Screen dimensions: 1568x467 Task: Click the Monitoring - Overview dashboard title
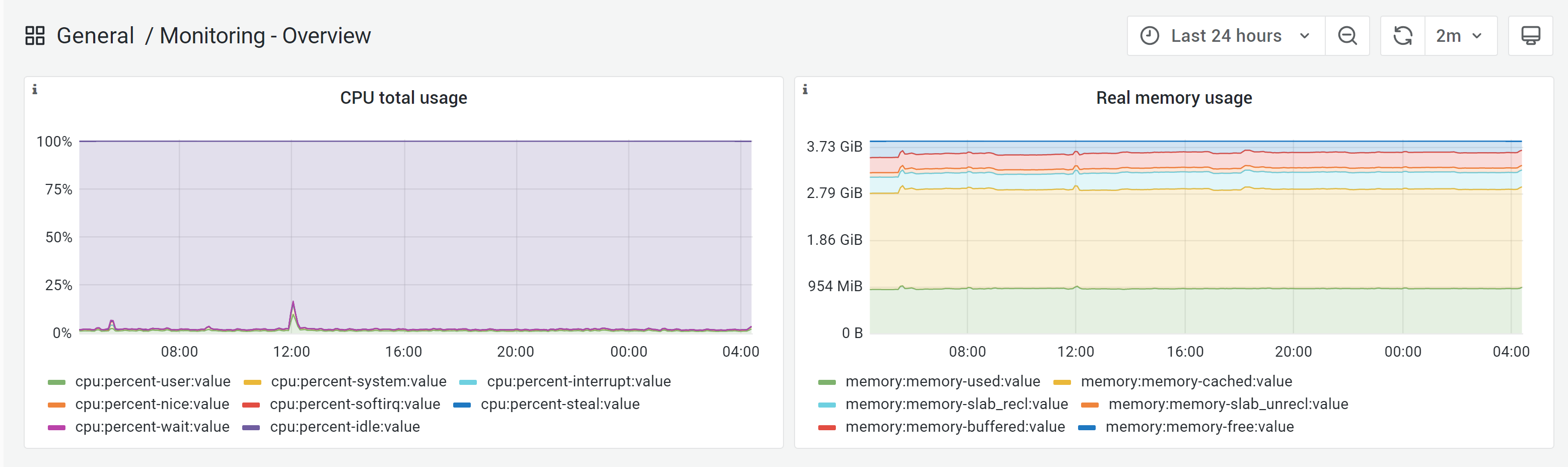[x=265, y=36]
